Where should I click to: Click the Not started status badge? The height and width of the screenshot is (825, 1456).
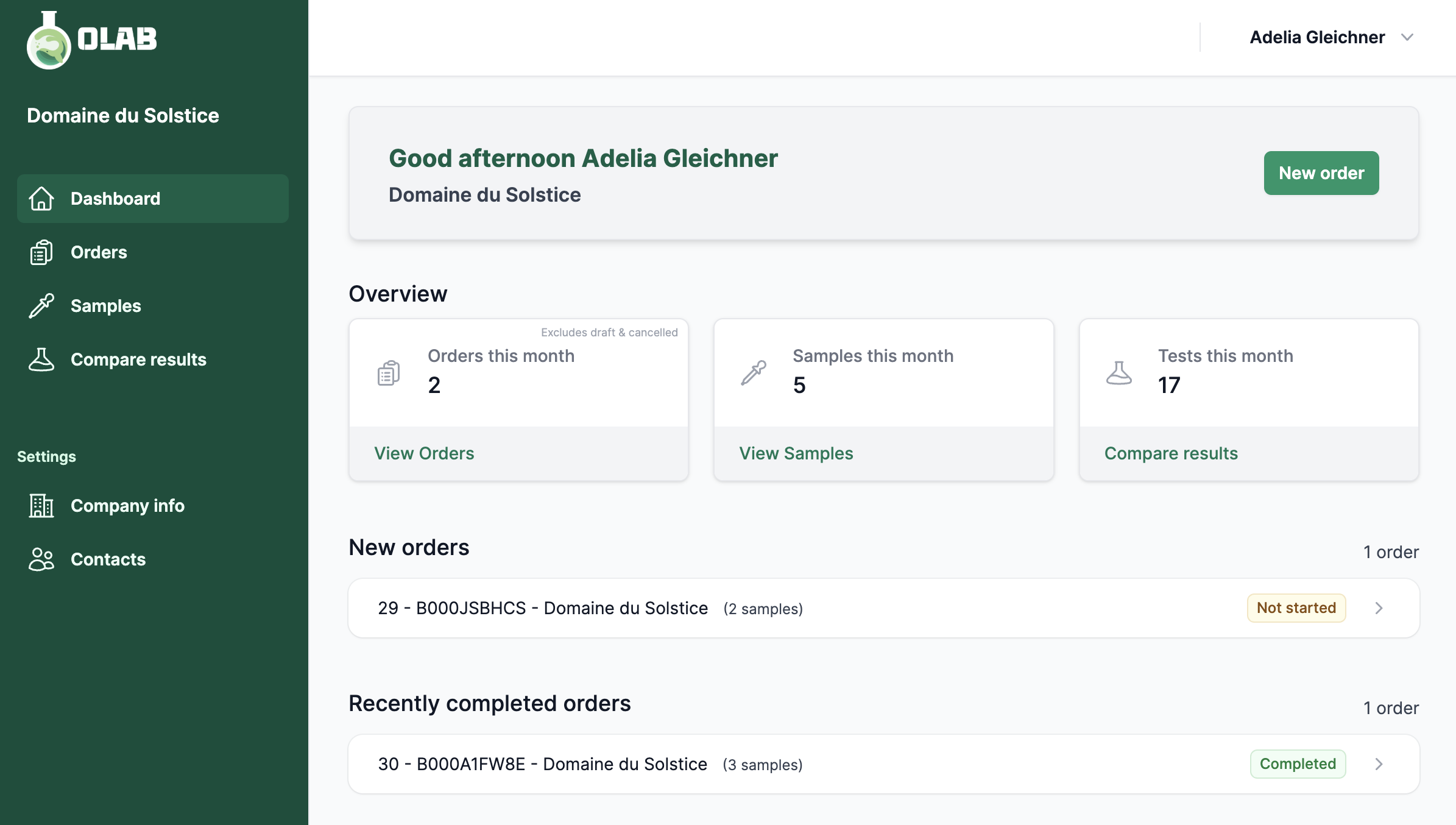tap(1296, 608)
